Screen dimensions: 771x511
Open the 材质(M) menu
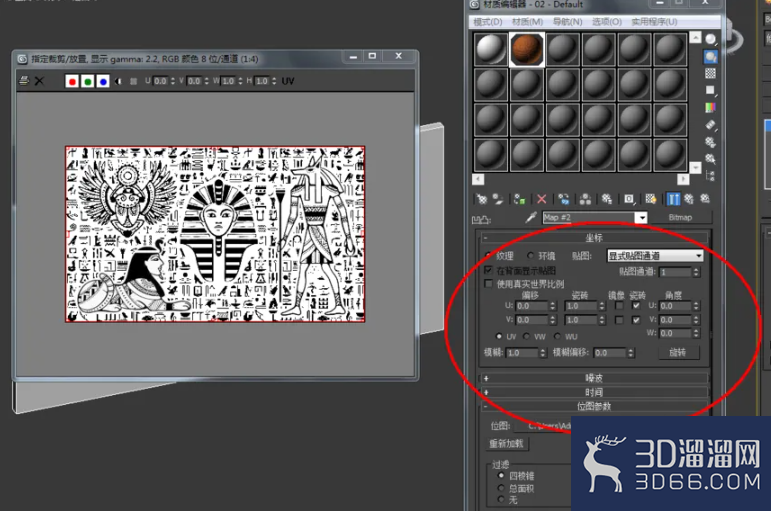pos(527,22)
